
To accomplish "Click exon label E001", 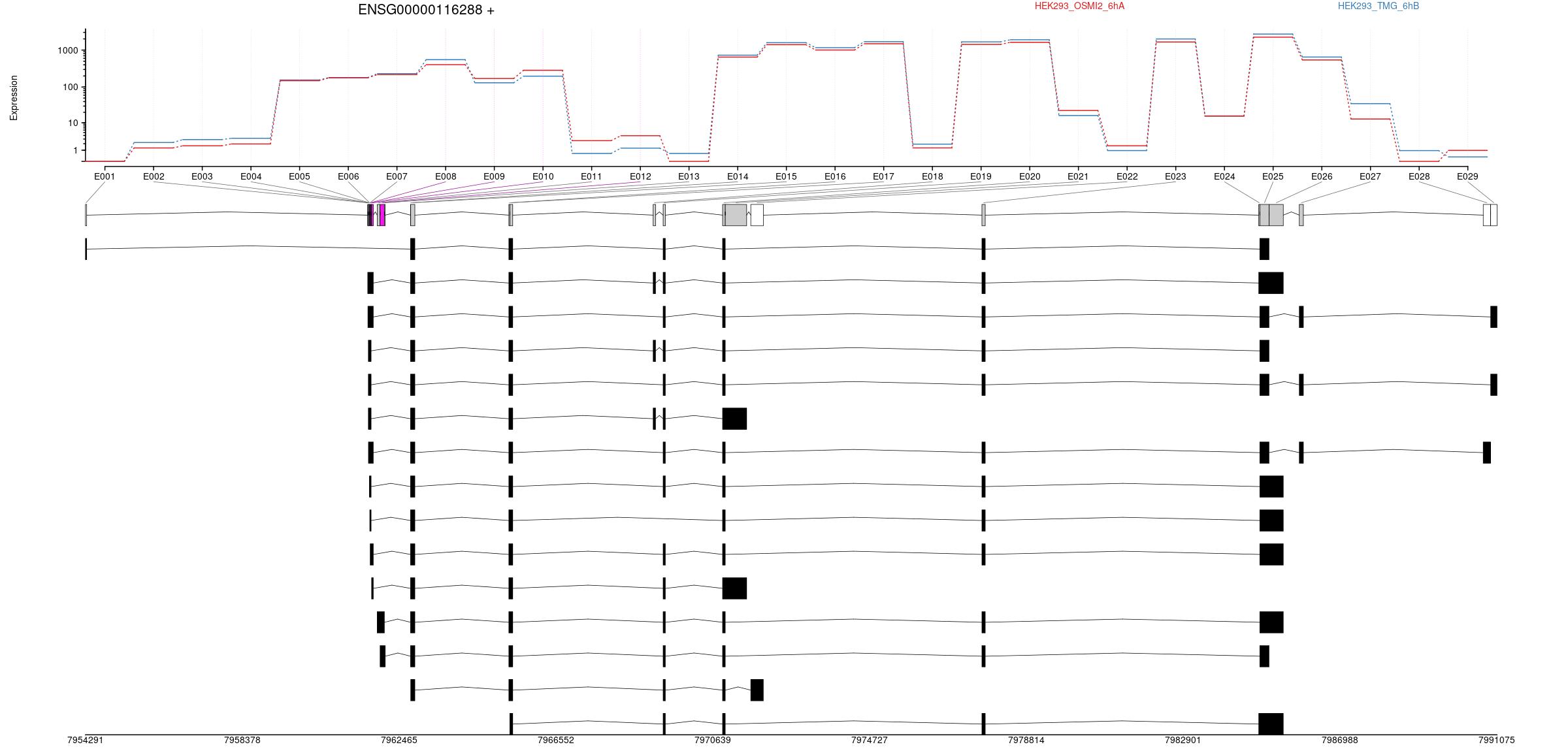I will [105, 176].
